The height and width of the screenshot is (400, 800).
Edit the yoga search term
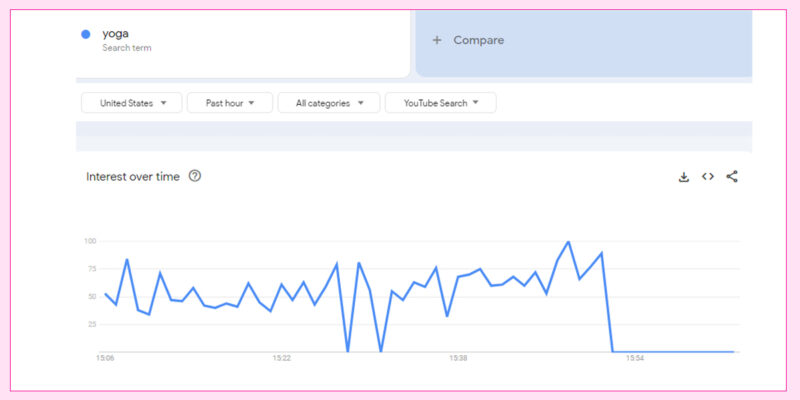(x=118, y=33)
